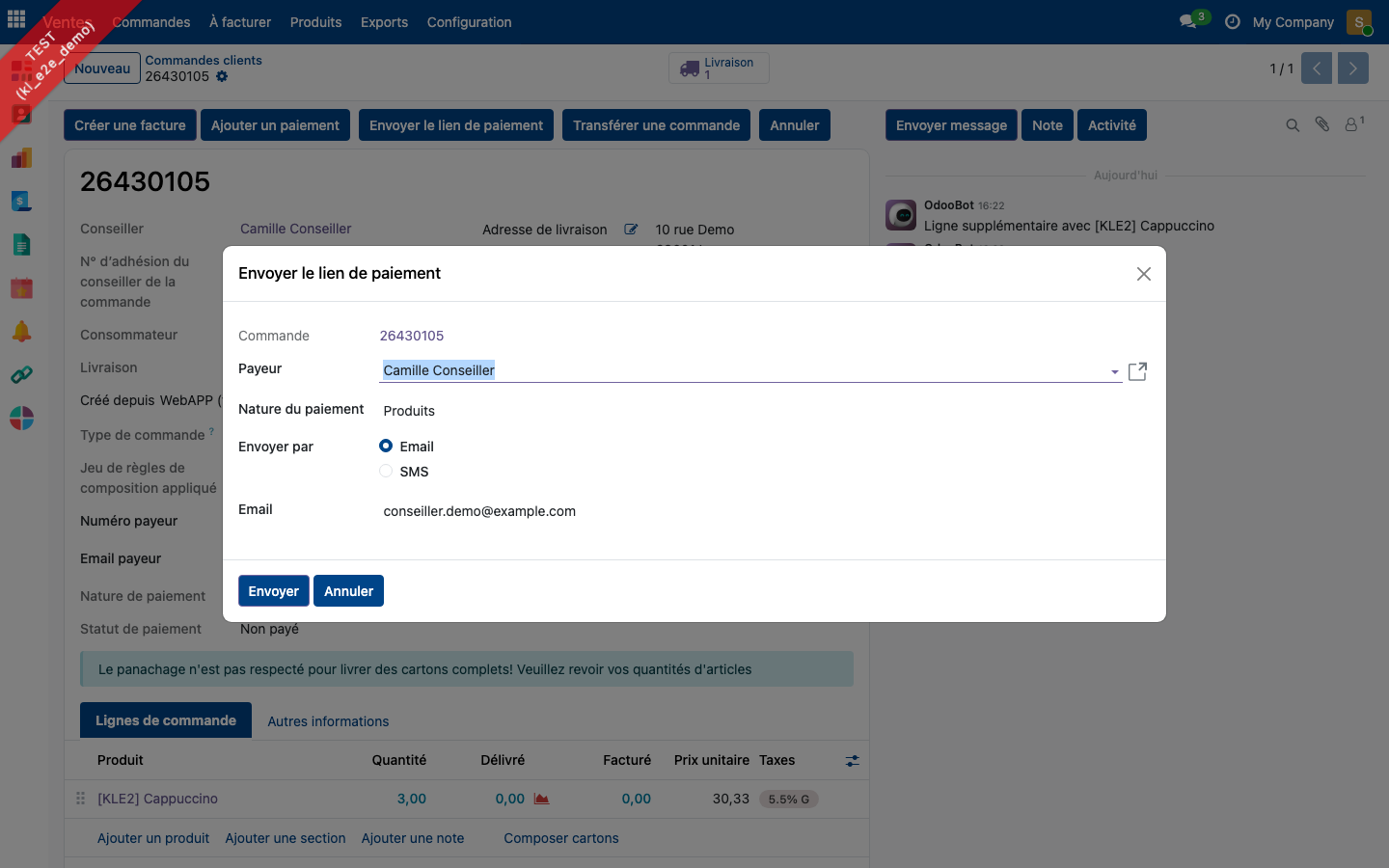
Task: Open the Livraison delivery truck button
Action: 719,68
